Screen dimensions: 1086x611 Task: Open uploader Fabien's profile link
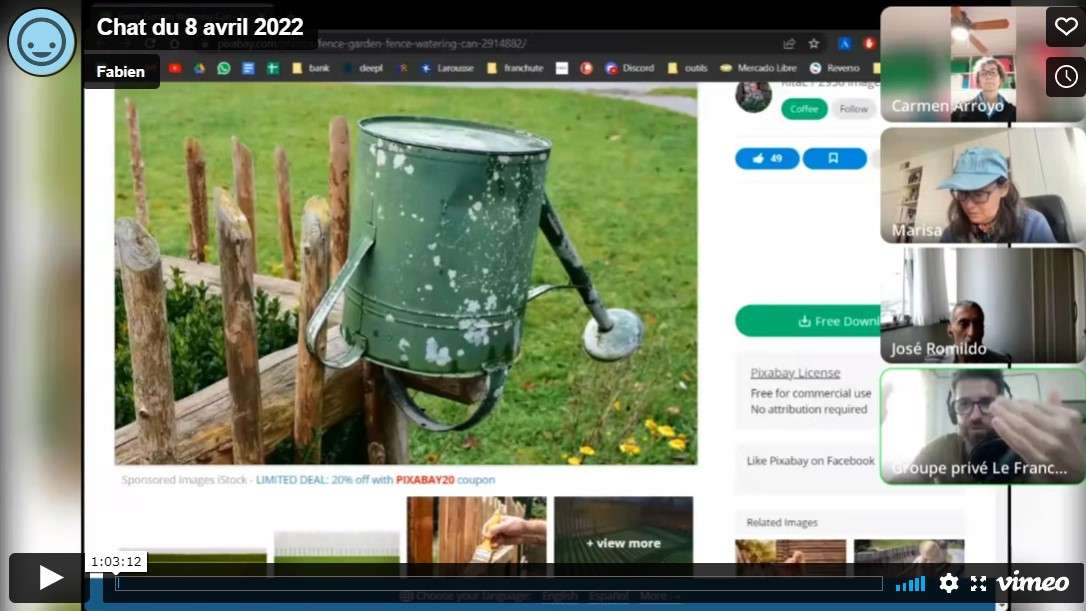121,71
